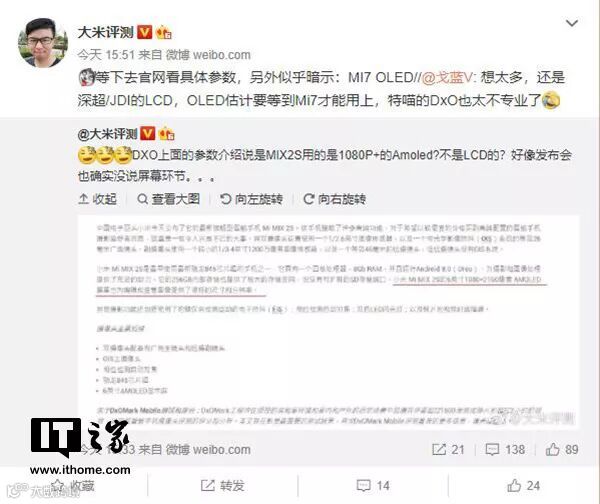Open the 14 comments section
The image size is (600, 504).
pos(373,486)
